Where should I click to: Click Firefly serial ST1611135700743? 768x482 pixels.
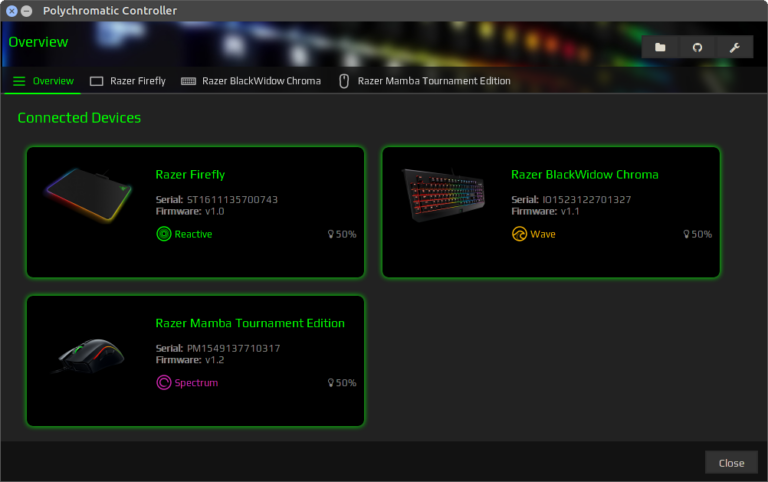tap(232, 199)
